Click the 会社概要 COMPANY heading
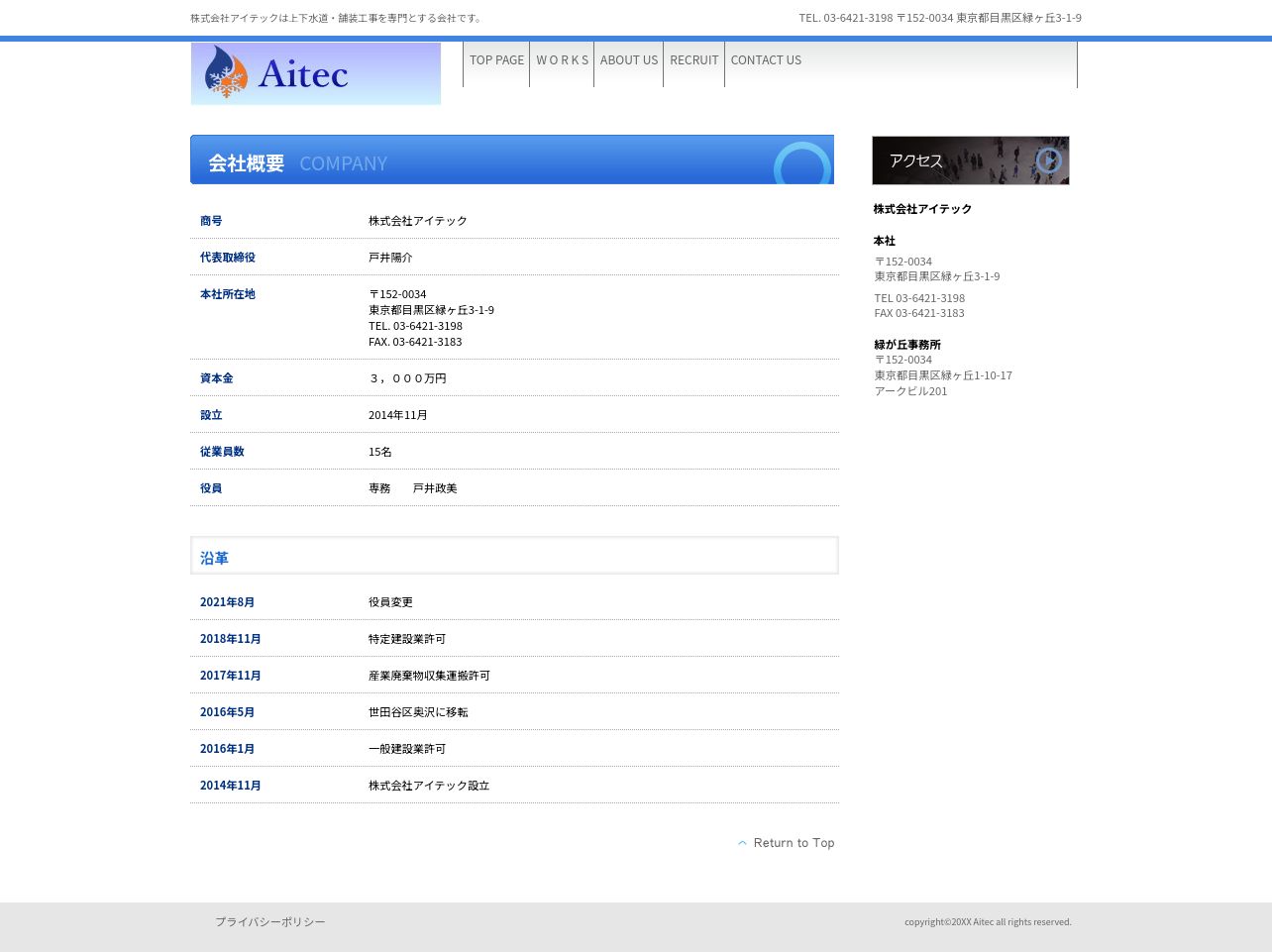 512,159
